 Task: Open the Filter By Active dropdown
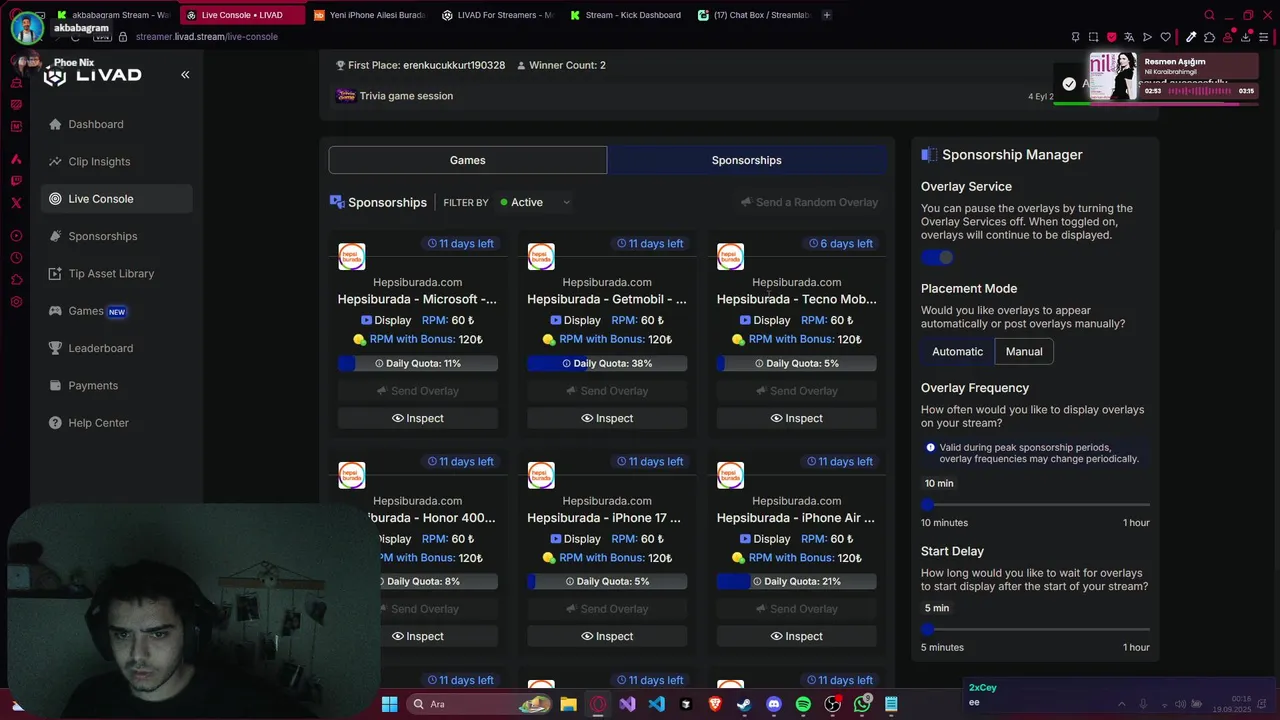tap(535, 202)
